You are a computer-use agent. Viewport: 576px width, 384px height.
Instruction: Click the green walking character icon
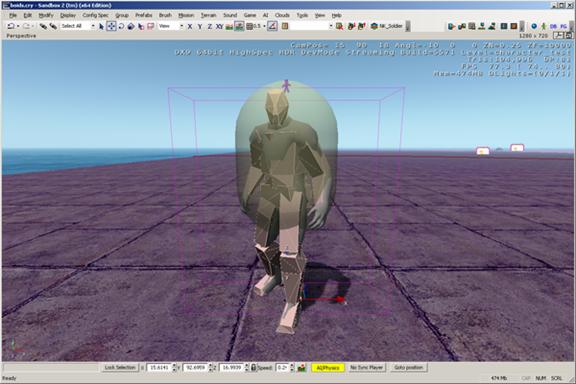(543, 26)
